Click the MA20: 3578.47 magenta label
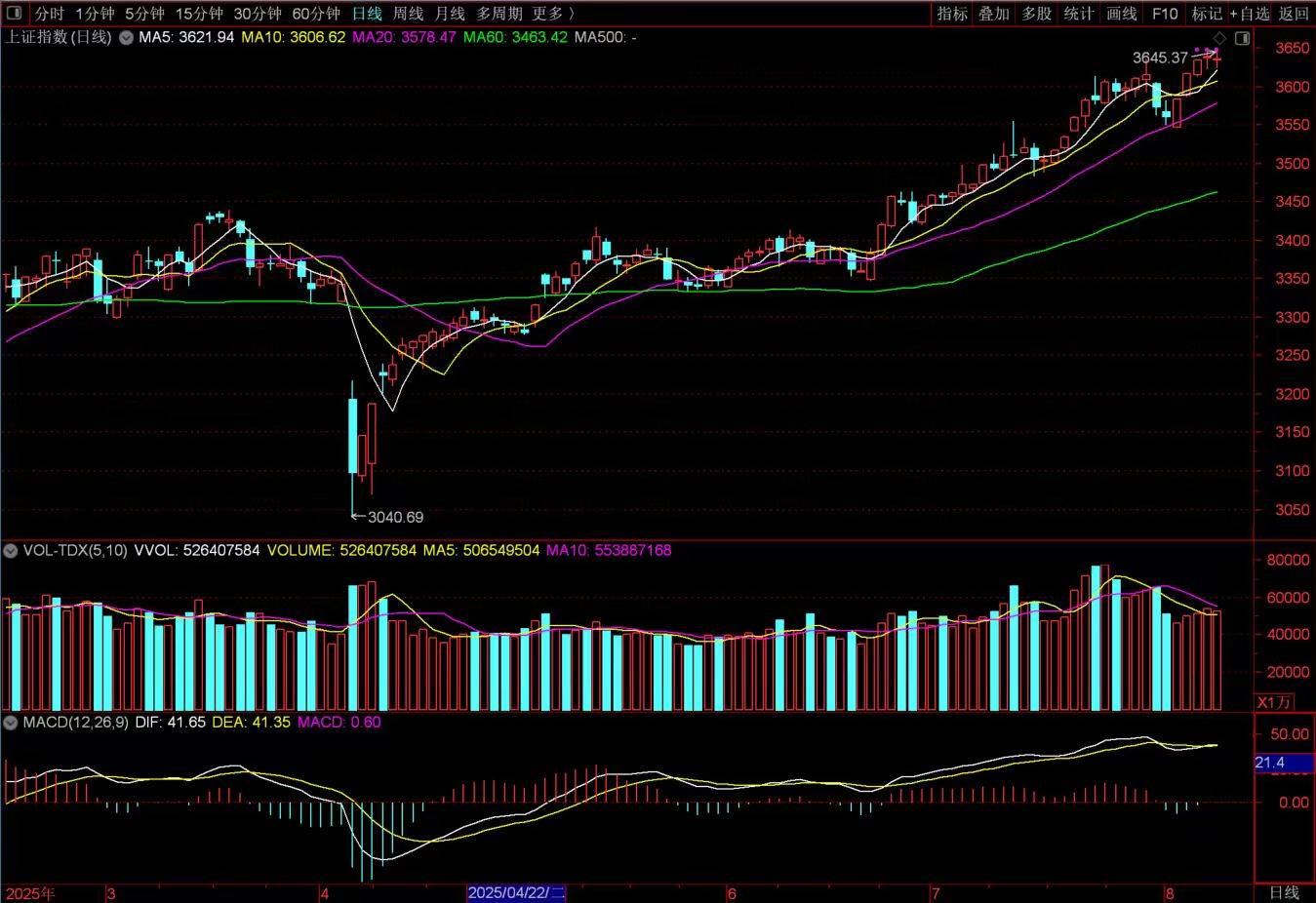This screenshot has width=1316, height=903. click(404, 37)
